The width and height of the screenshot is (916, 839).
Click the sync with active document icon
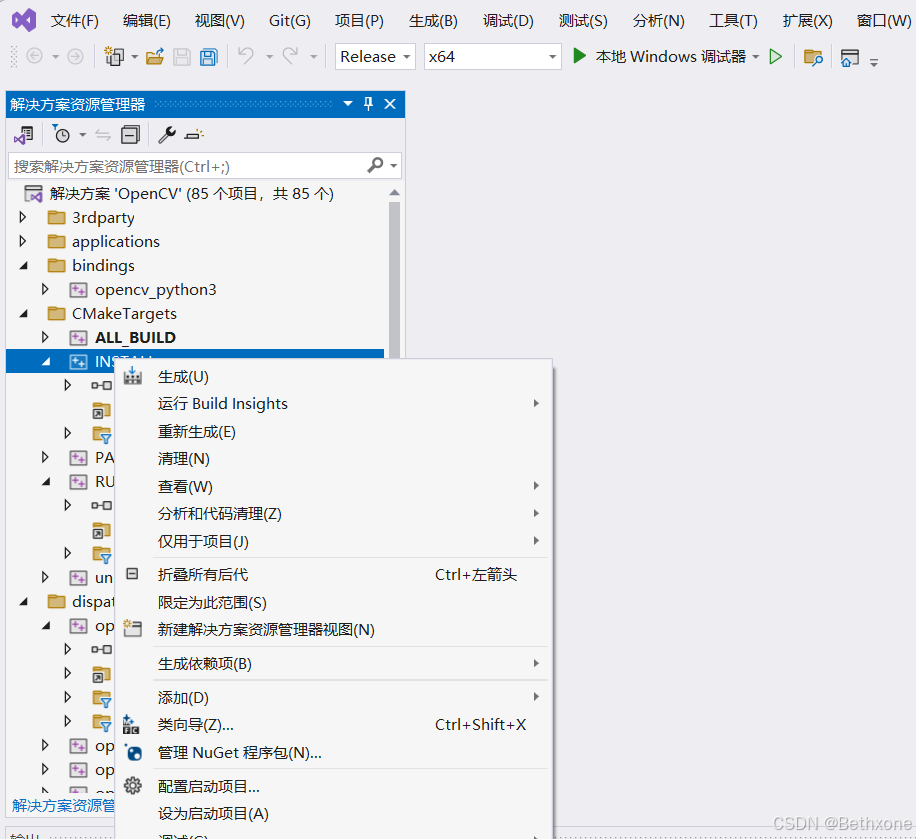click(x=103, y=135)
